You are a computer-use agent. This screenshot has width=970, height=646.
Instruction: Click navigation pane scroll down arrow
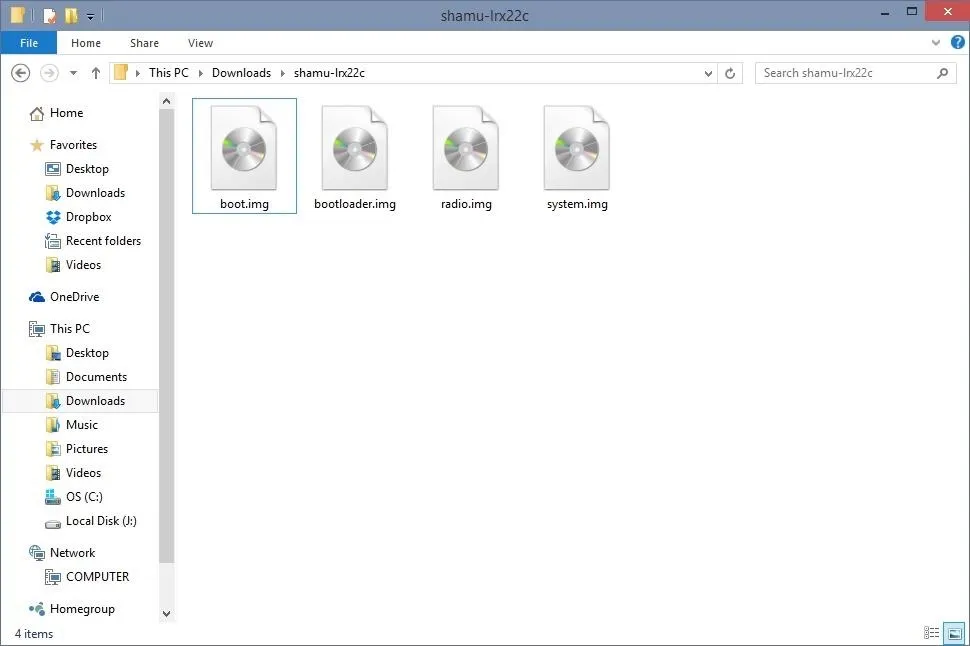point(166,614)
